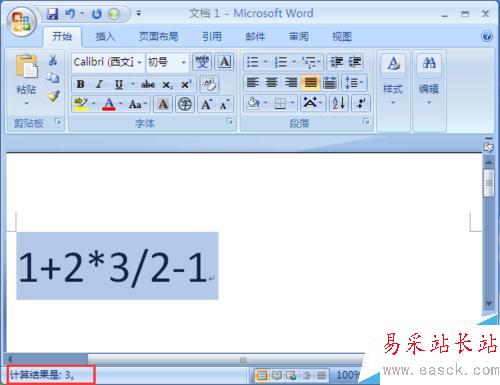500x385 pixels.
Task: Add a character border (boxed A)
Action: (x=224, y=62)
